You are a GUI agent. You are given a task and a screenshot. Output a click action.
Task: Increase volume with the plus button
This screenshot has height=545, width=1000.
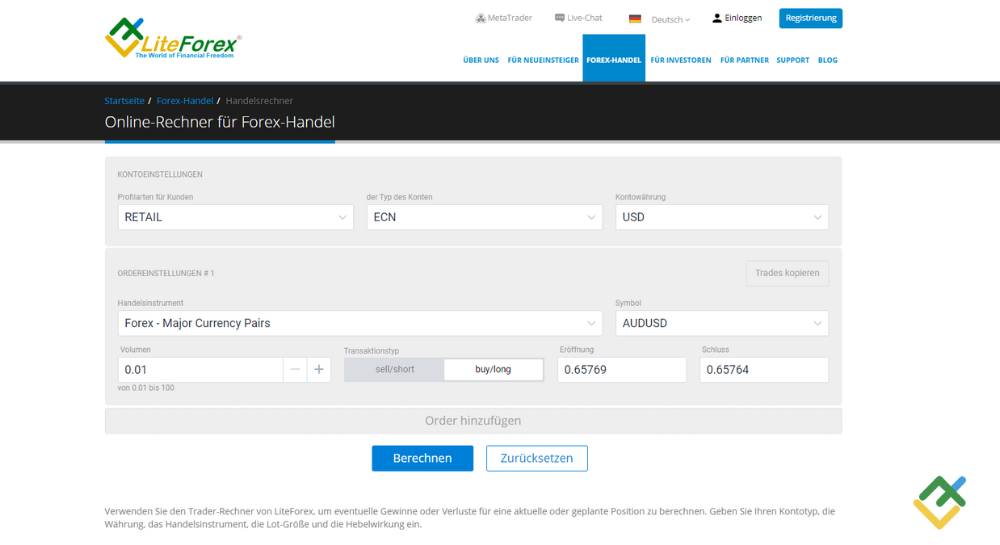(319, 369)
